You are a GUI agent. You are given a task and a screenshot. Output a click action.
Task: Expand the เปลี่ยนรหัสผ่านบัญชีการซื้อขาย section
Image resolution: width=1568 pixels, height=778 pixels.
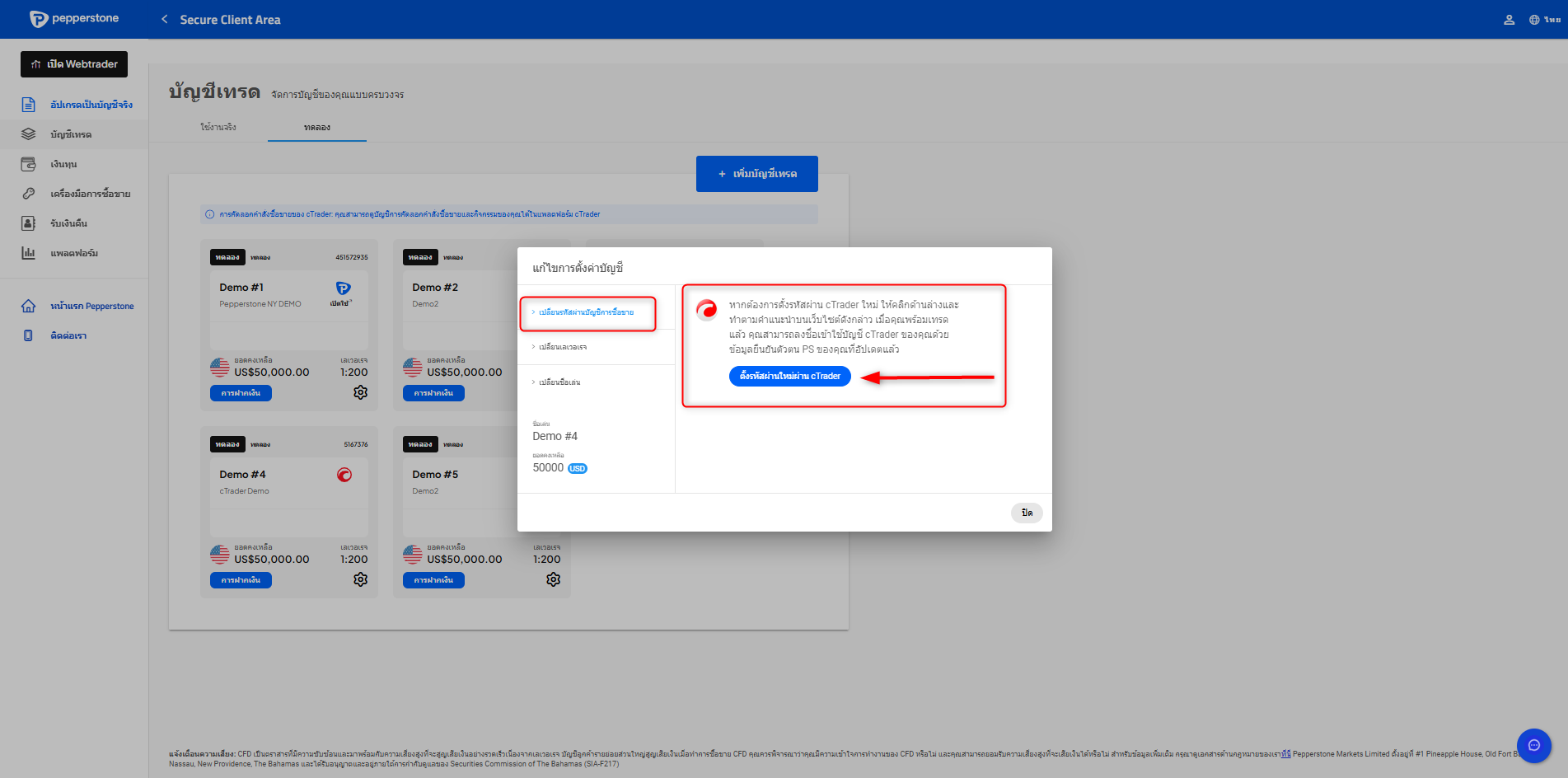[x=586, y=312]
